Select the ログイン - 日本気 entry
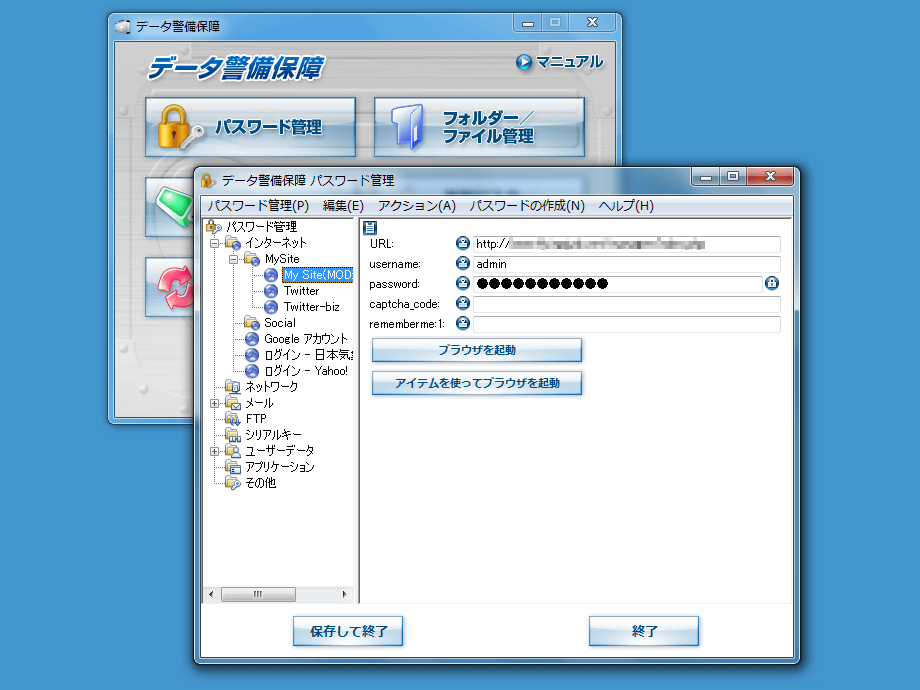Viewport: 920px width, 690px height. tap(308, 355)
